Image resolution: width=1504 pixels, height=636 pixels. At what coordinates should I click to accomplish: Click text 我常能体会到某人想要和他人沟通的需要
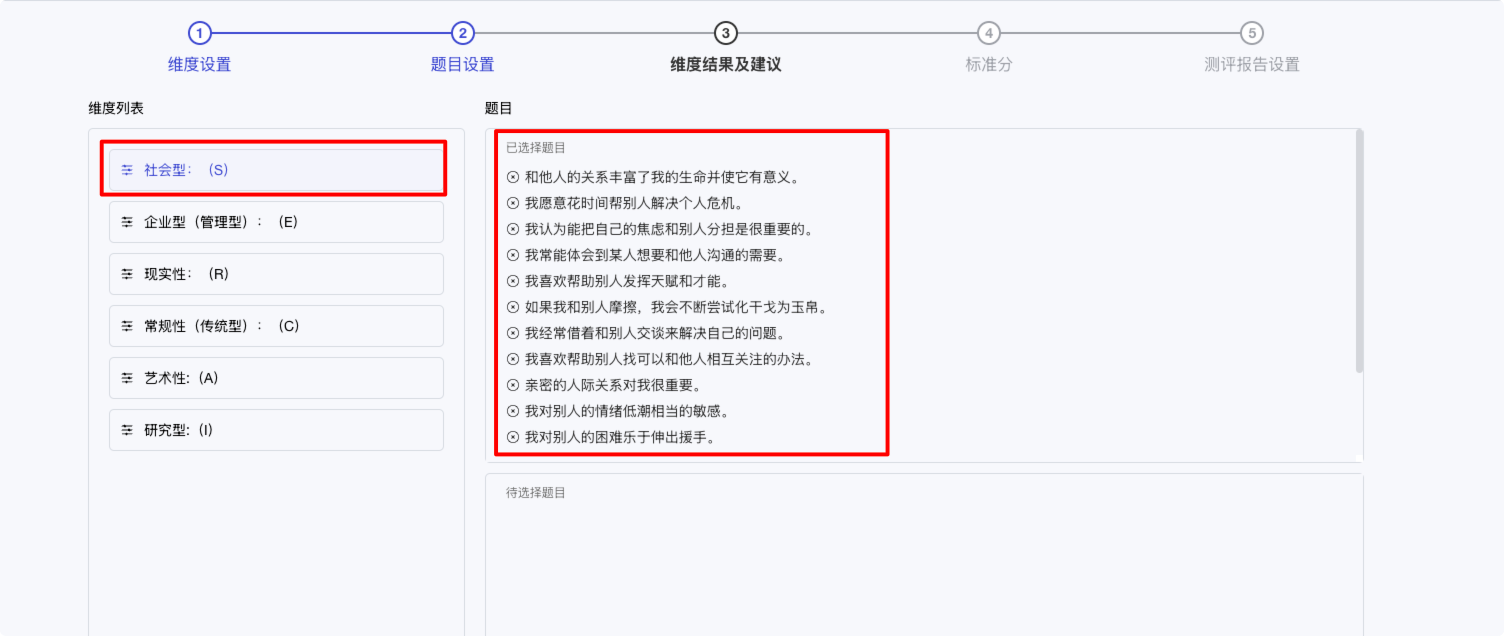click(x=655, y=255)
